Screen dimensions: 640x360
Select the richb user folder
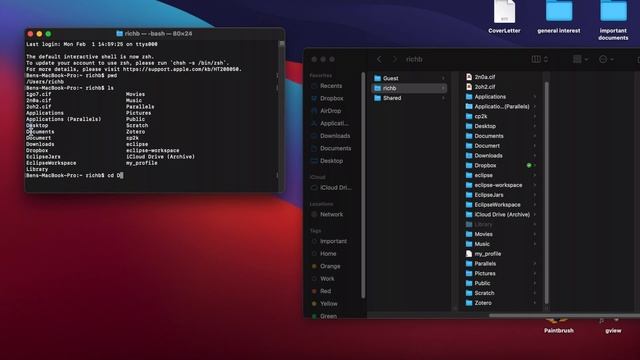tap(409, 88)
